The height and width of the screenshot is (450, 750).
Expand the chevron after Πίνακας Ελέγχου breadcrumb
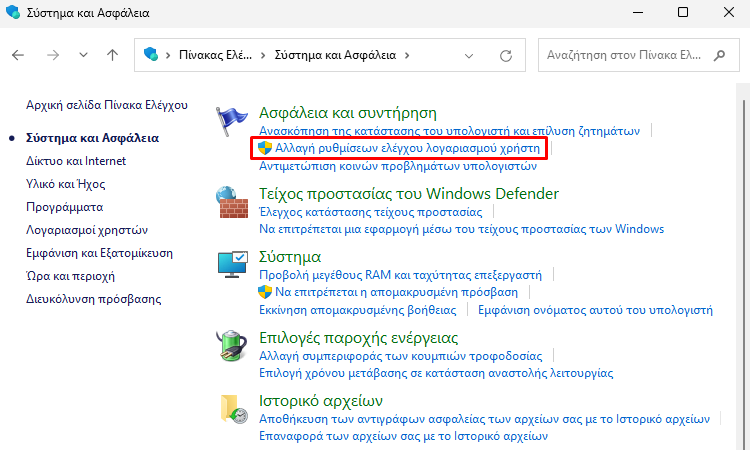[x=263, y=54]
